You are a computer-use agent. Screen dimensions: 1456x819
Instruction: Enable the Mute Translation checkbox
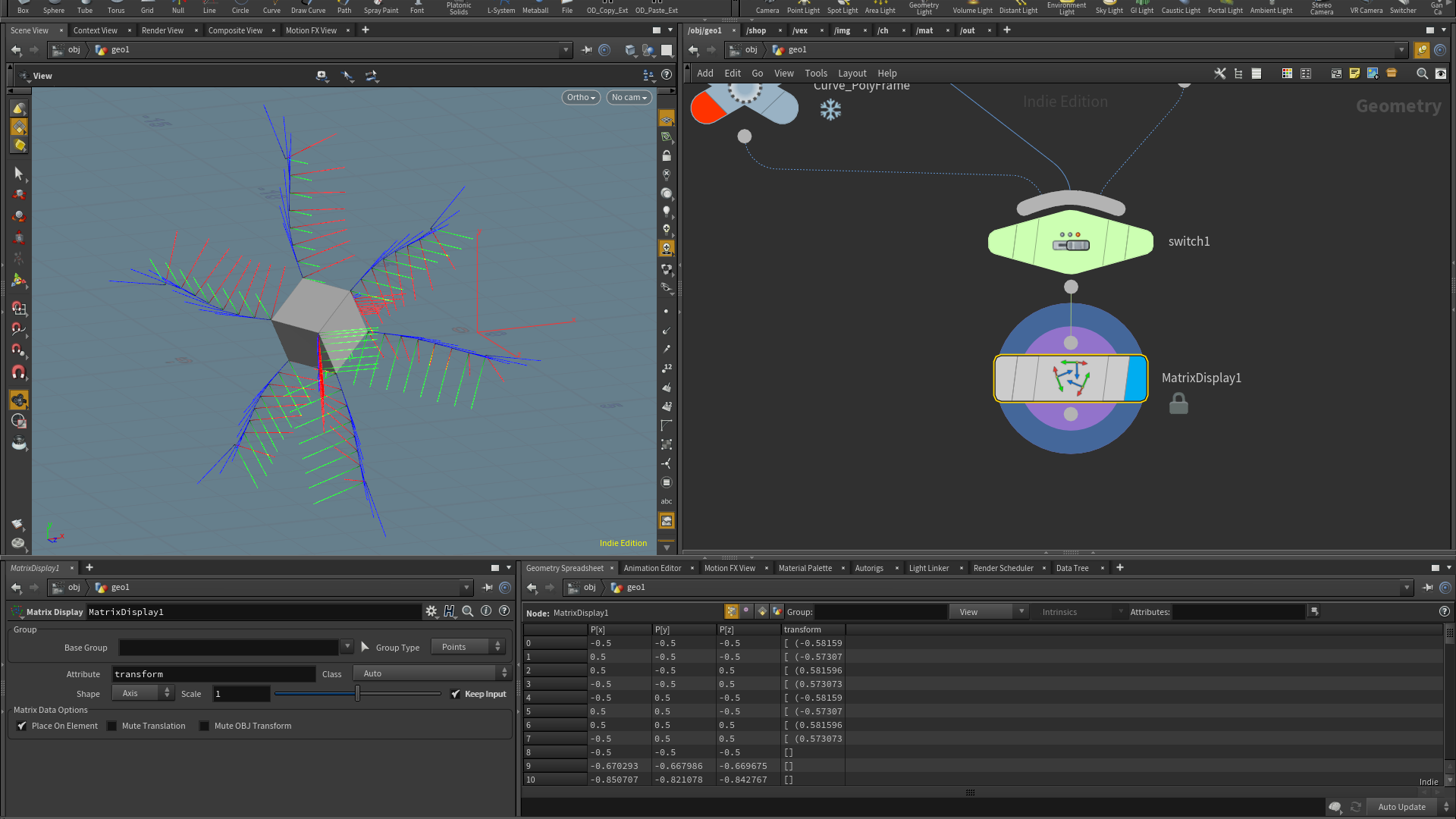(x=112, y=726)
